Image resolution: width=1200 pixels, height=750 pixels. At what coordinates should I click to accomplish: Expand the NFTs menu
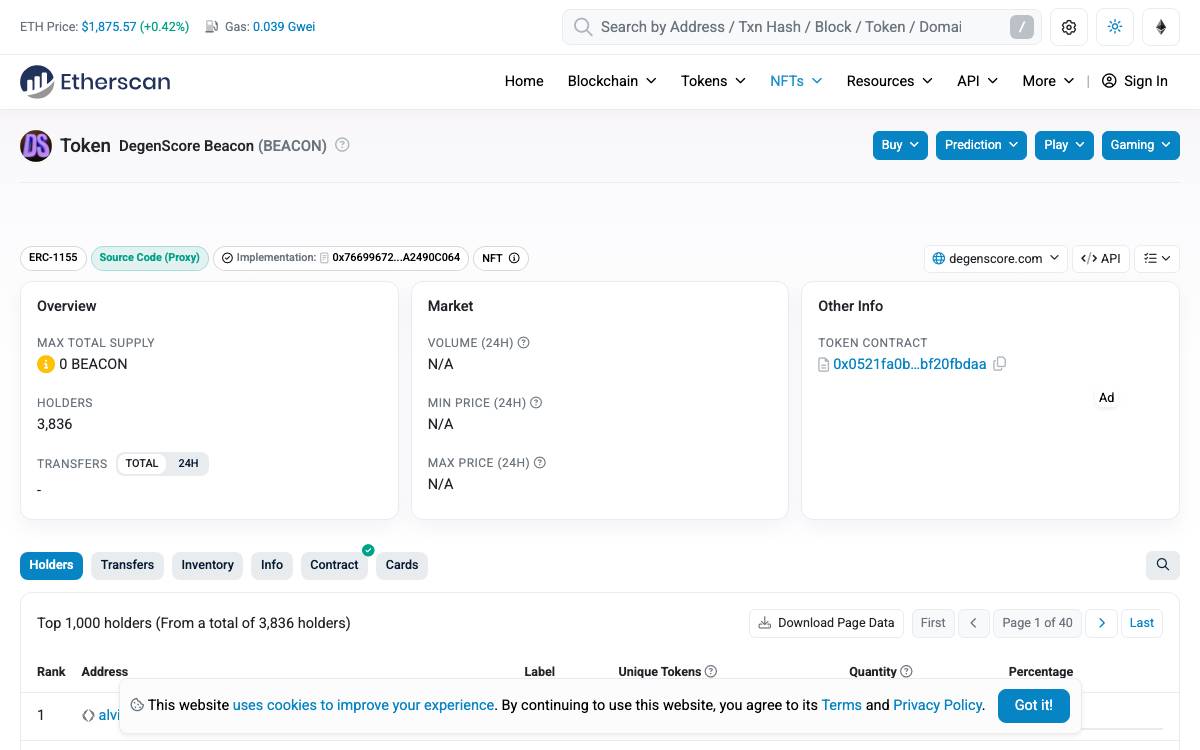pyautogui.click(x=796, y=81)
